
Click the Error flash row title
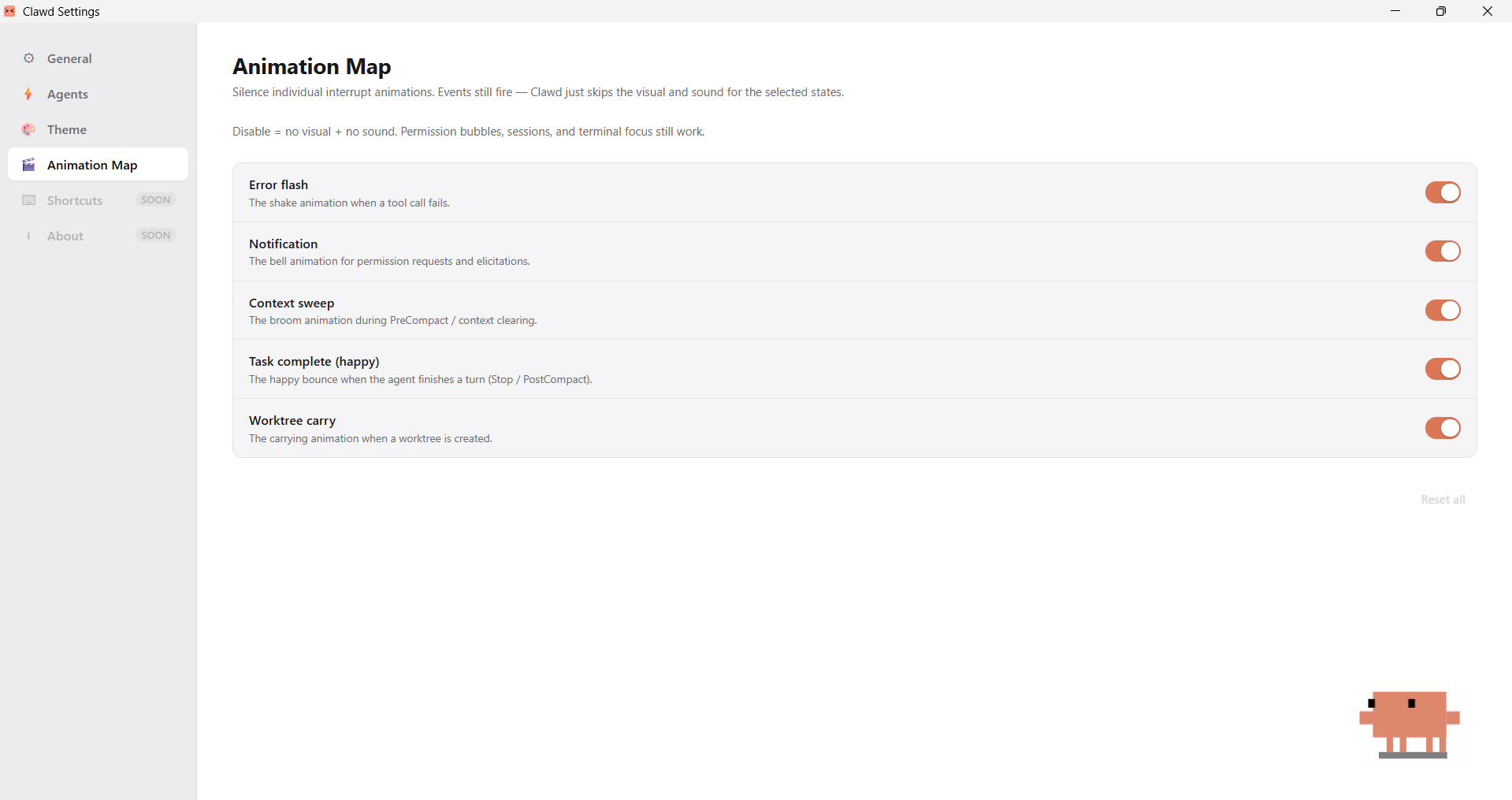[x=278, y=184]
